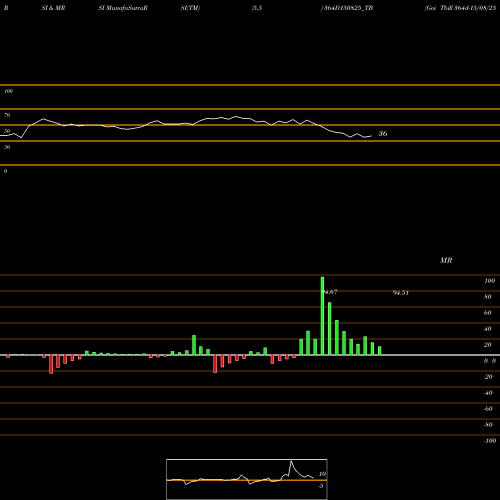Viewport: 500px width, 500px height.
Task: Click the mini overview chart thumbnail
Action: (x=247, y=479)
